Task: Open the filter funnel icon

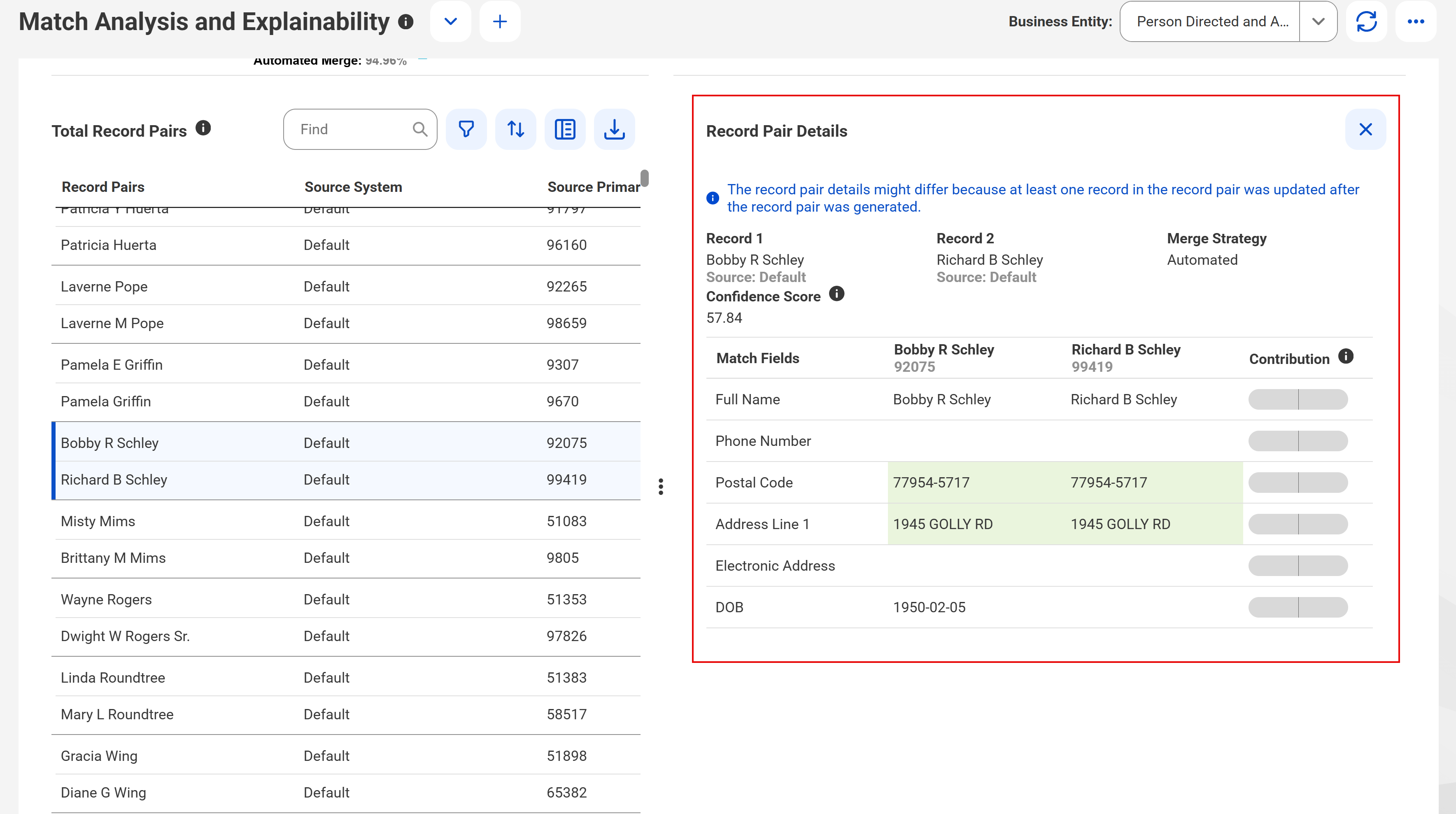Action: 466,129
